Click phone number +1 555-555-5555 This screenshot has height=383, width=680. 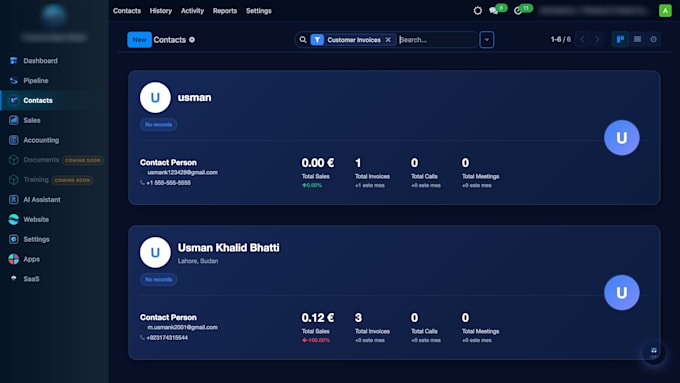point(168,183)
